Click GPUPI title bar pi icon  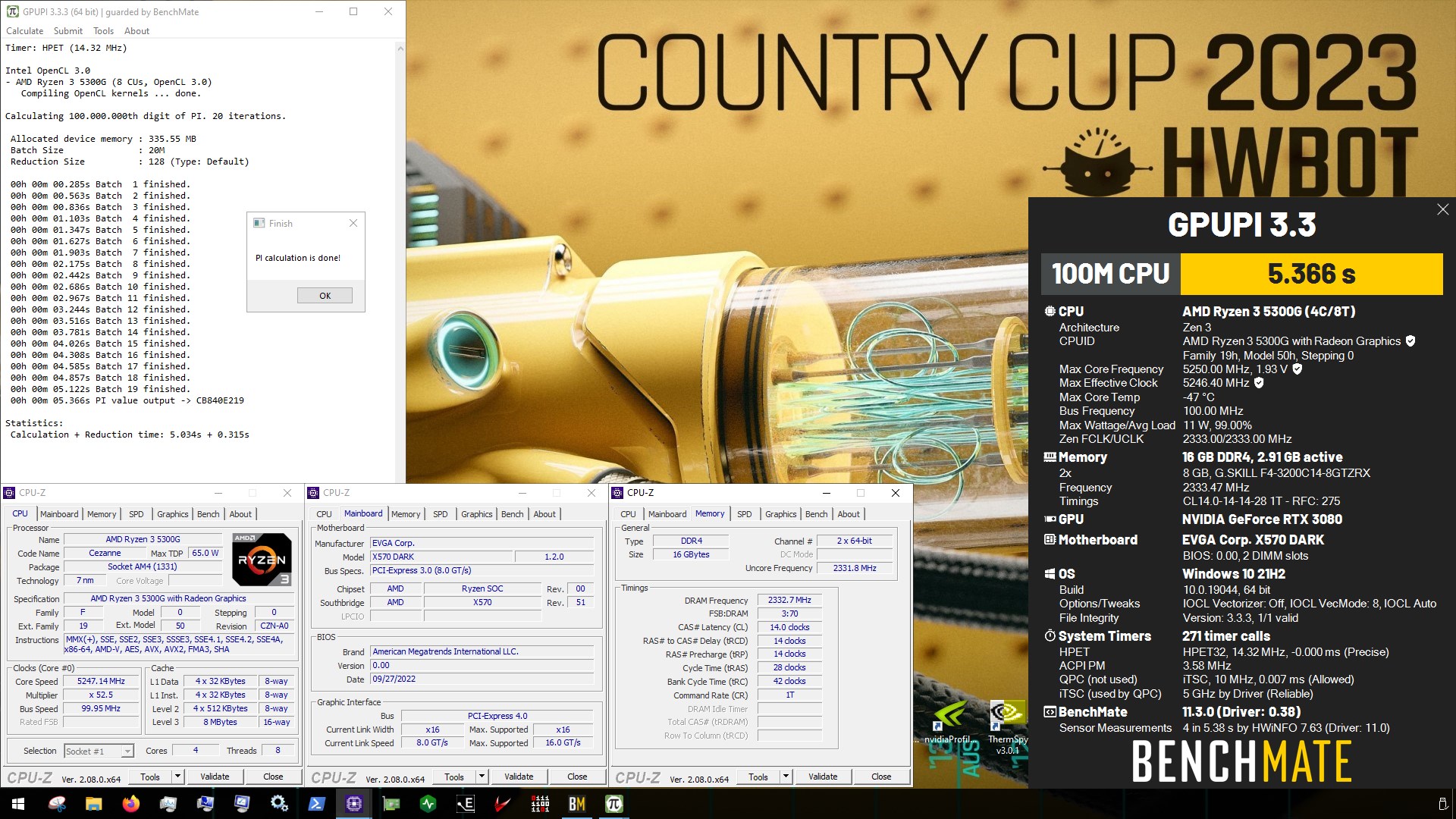(x=12, y=11)
